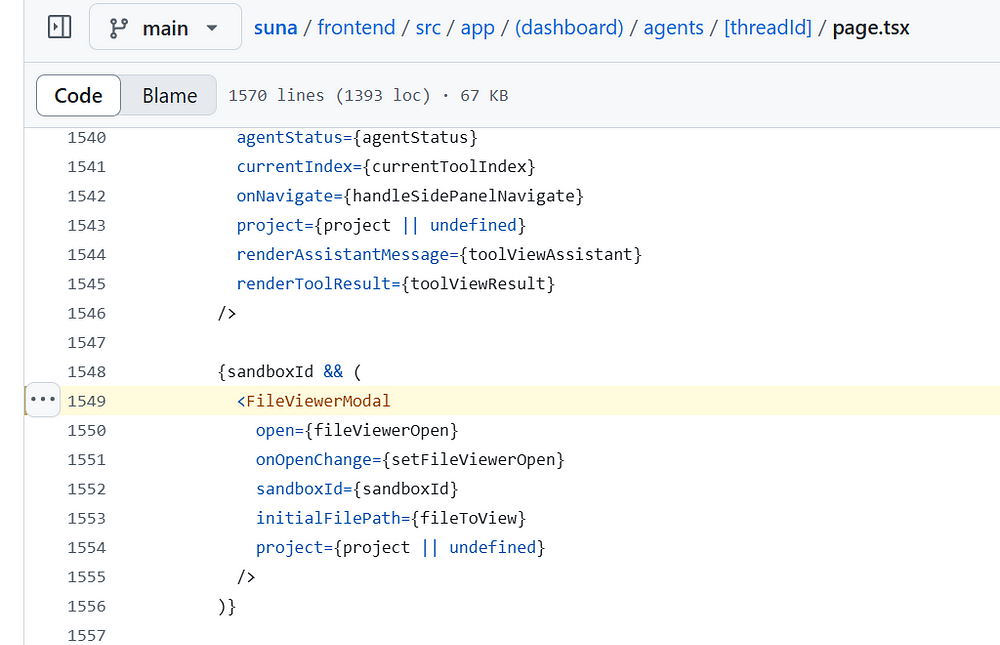Expand the file tree side panel icon
Viewport: 1000px width, 645px height.
(59, 27)
